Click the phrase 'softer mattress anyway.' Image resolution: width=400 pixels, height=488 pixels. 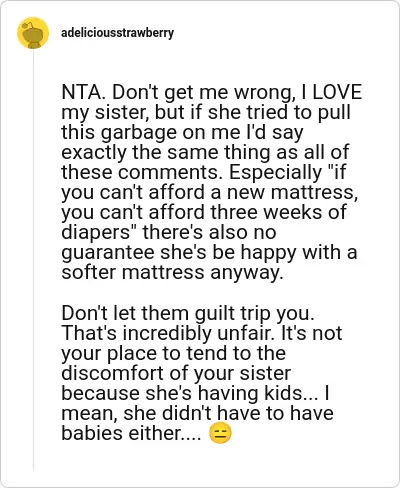coord(172,272)
